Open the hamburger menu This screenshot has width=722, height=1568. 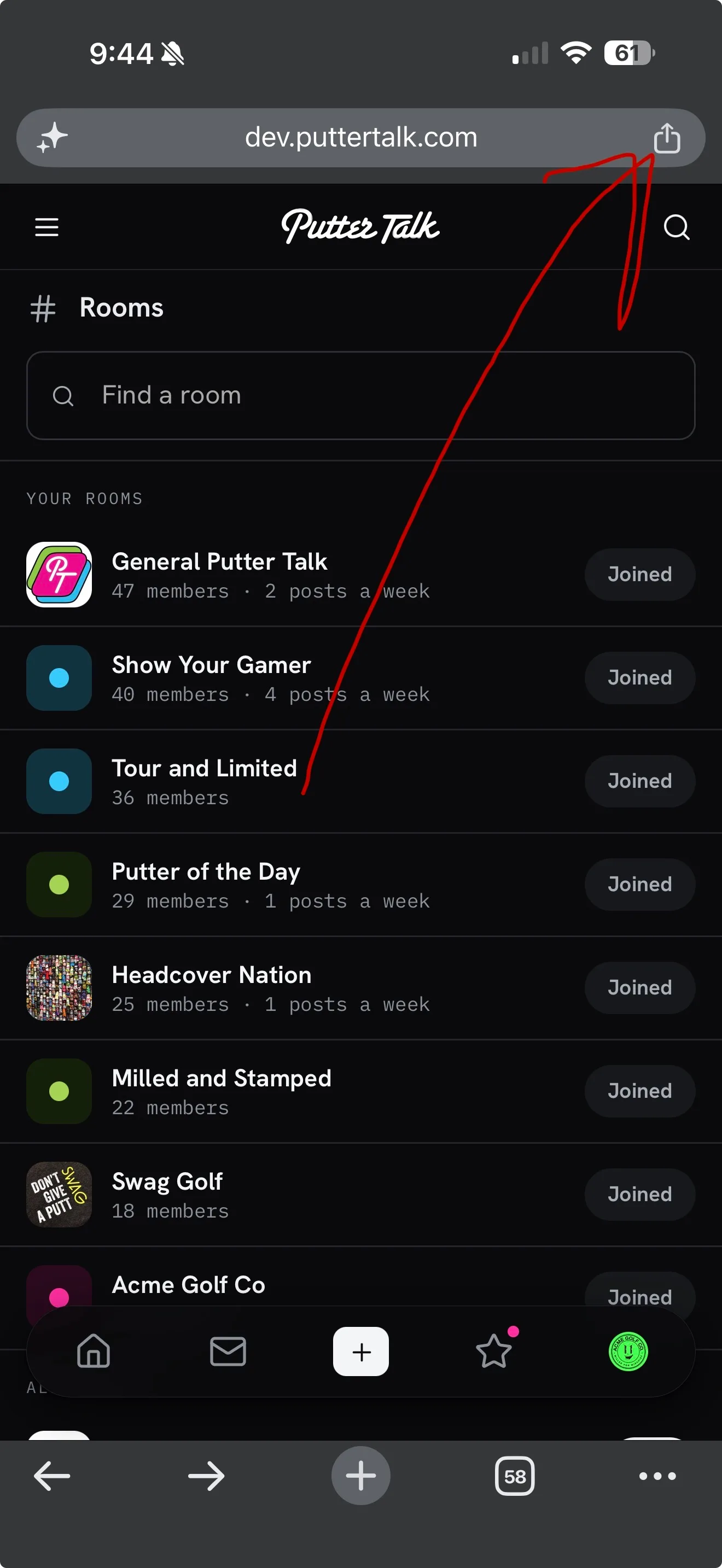[x=46, y=227]
